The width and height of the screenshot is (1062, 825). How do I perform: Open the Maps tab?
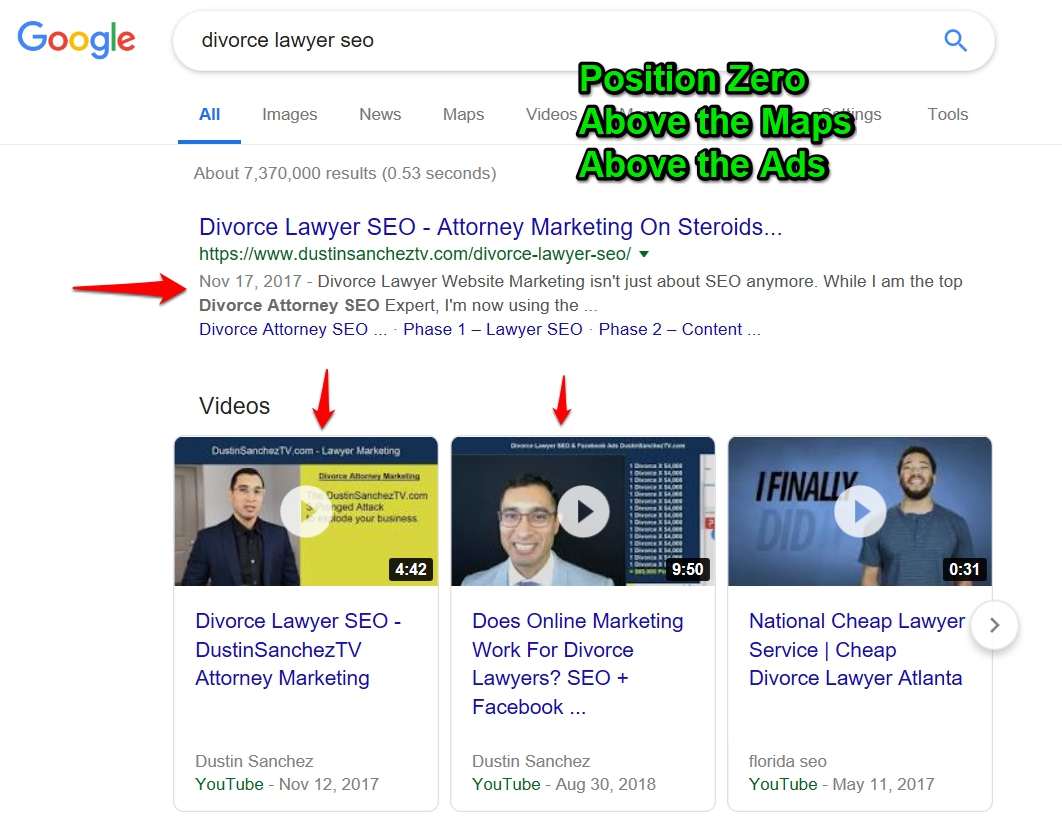tap(463, 114)
